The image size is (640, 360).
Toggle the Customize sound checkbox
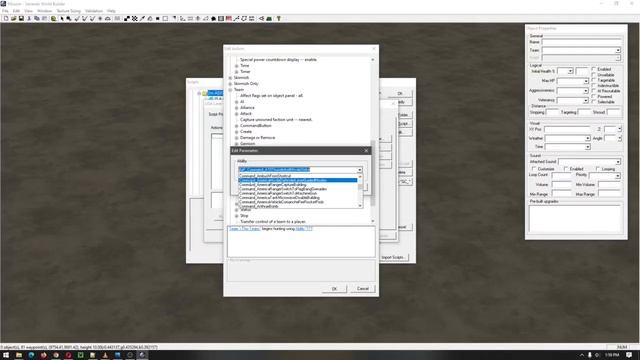533,169
